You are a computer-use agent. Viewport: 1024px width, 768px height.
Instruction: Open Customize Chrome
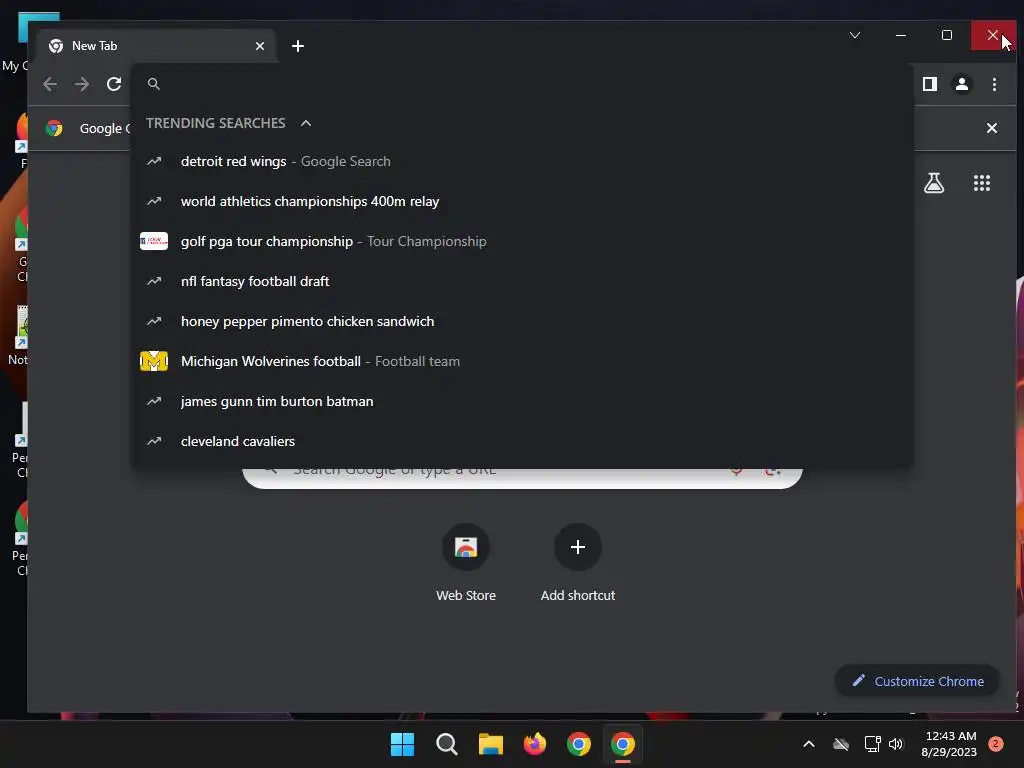tap(918, 681)
